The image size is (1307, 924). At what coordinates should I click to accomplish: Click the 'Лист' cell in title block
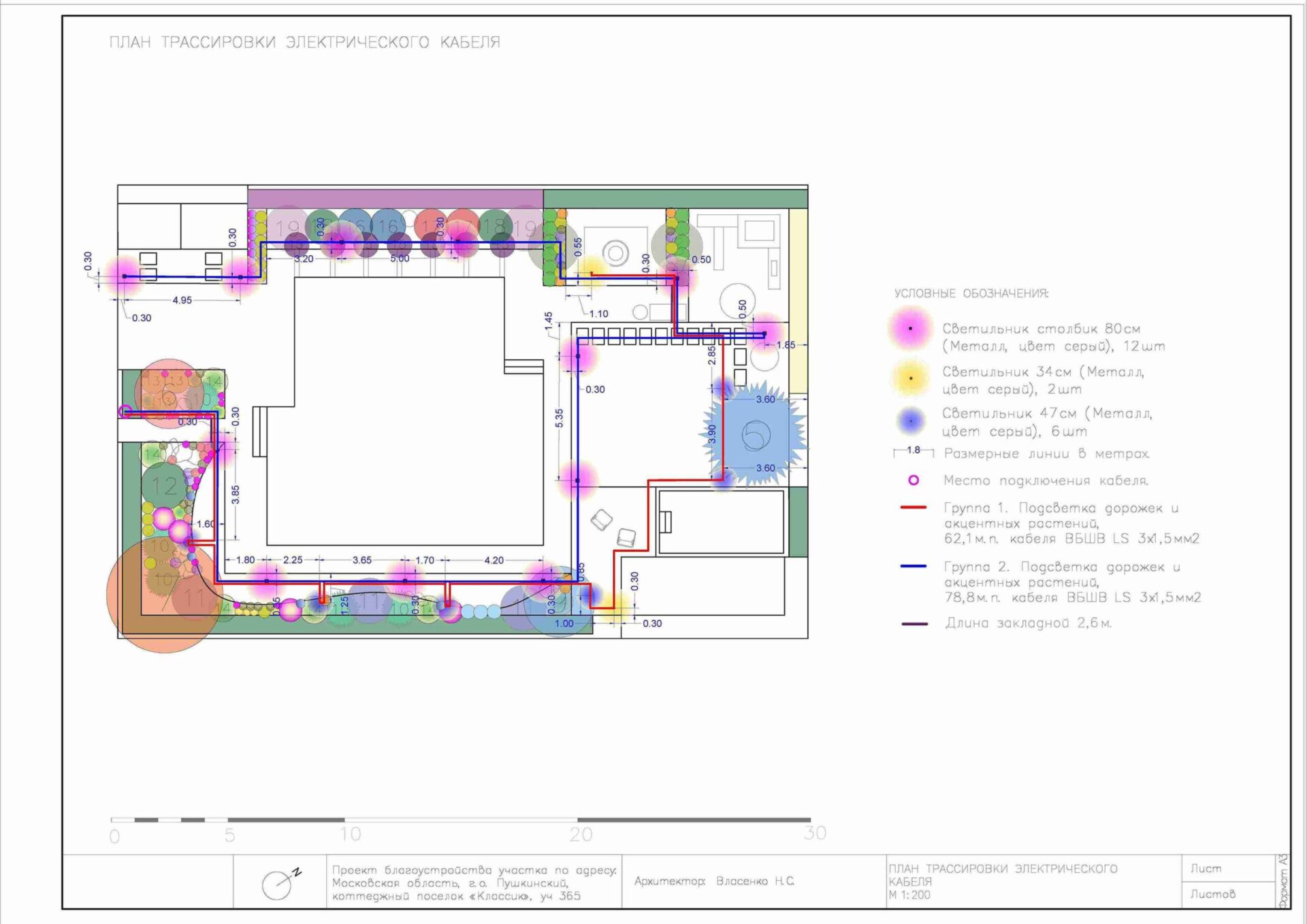tap(1206, 869)
